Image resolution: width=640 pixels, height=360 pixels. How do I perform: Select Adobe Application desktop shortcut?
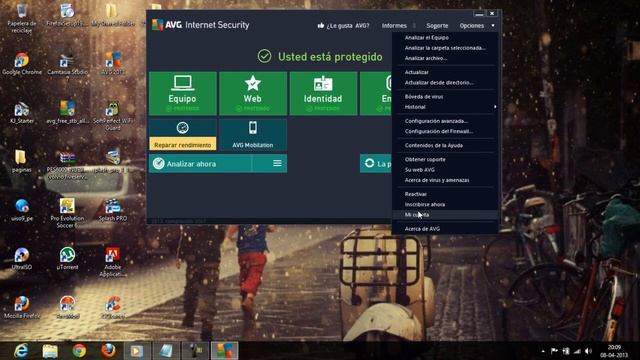click(x=113, y=262)
